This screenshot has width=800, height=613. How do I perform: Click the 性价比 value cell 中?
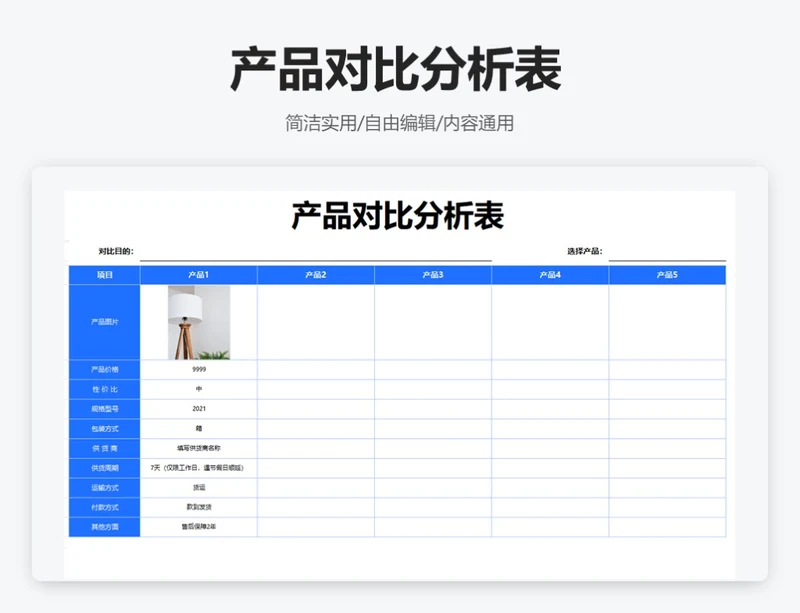coord(199,389)
